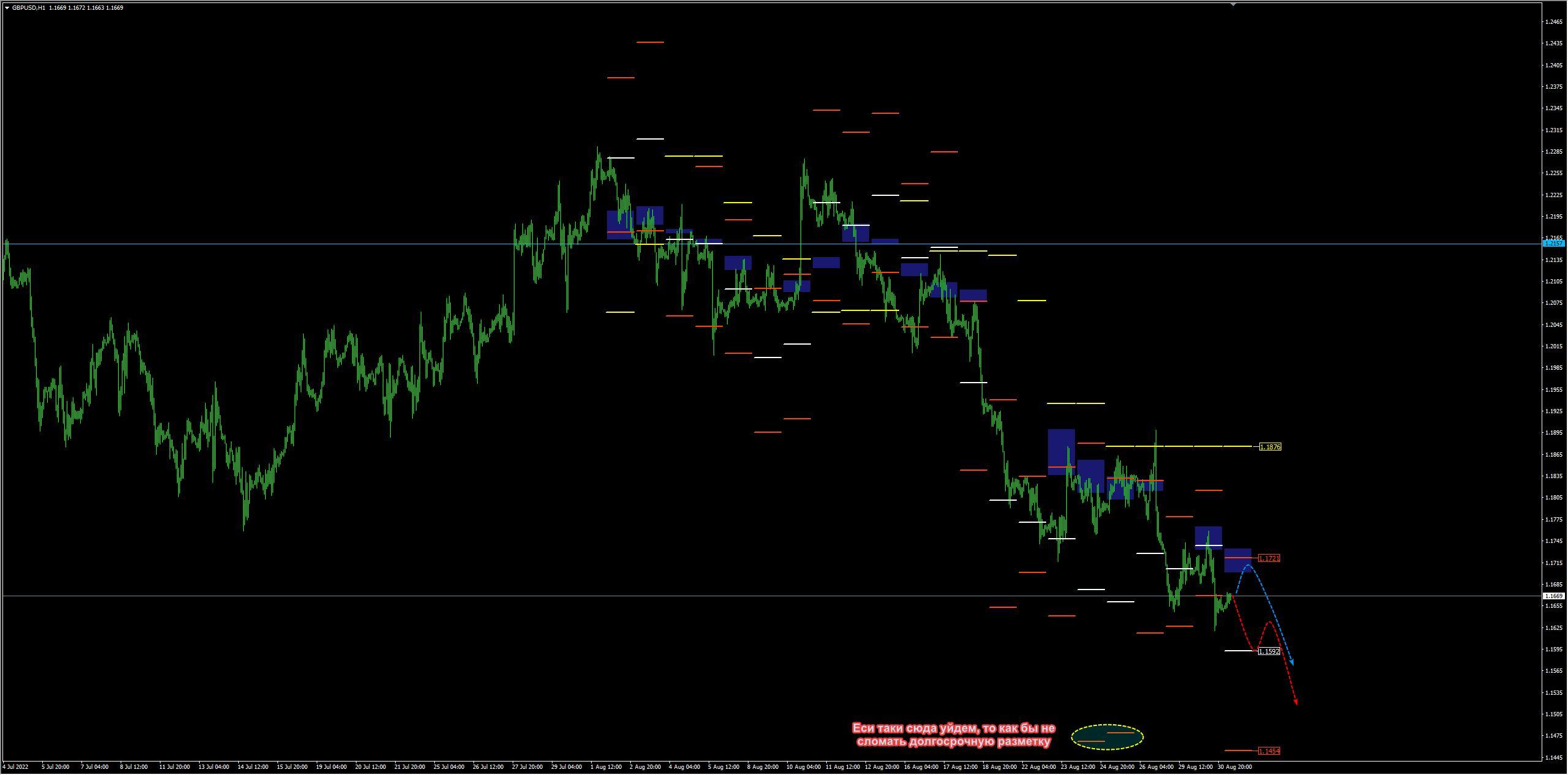The image size is (1568, 775).
Task: Click 1.1625 on the price scale
Action: 1553,628
